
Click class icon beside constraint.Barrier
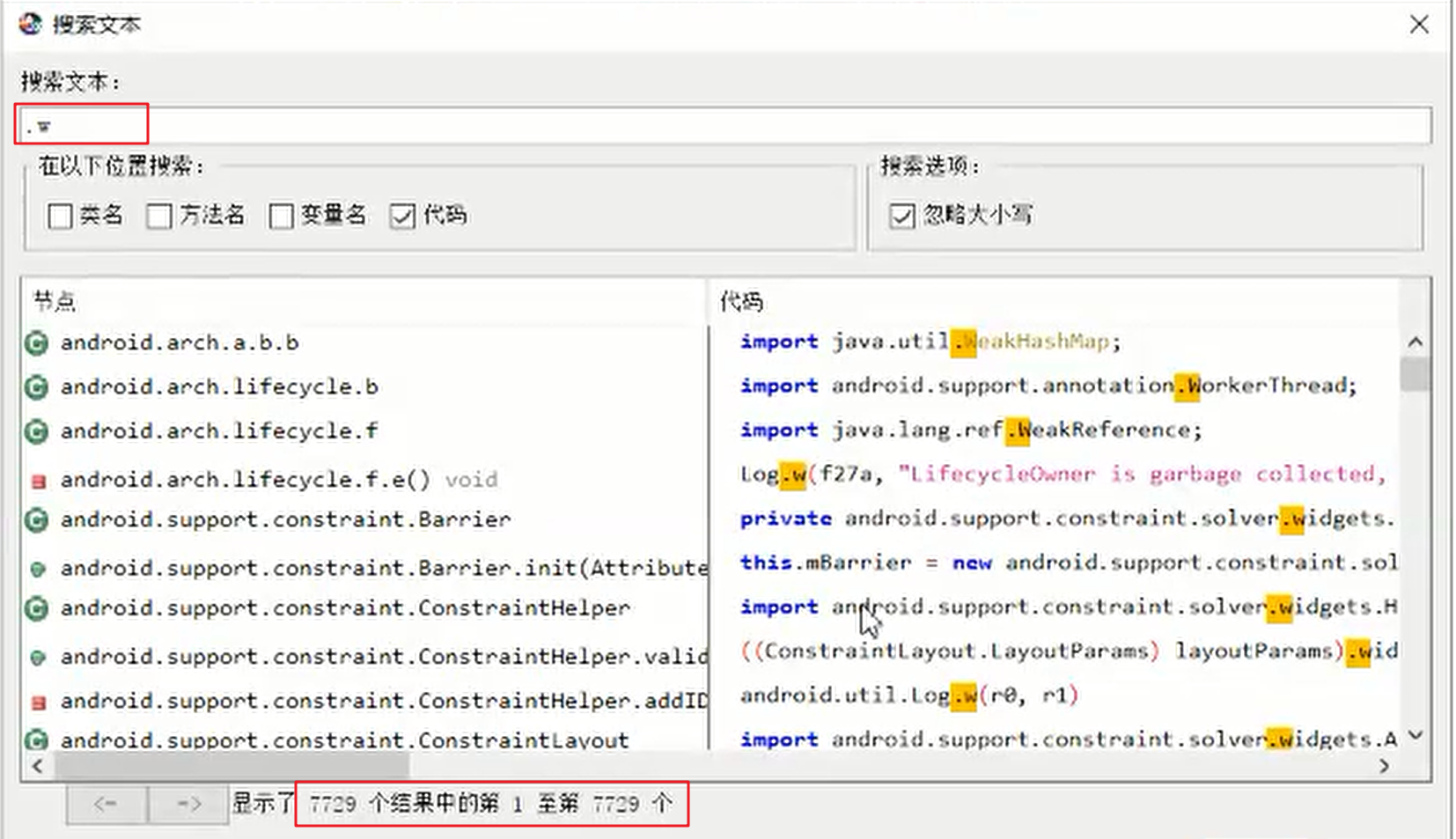(37, 520)
